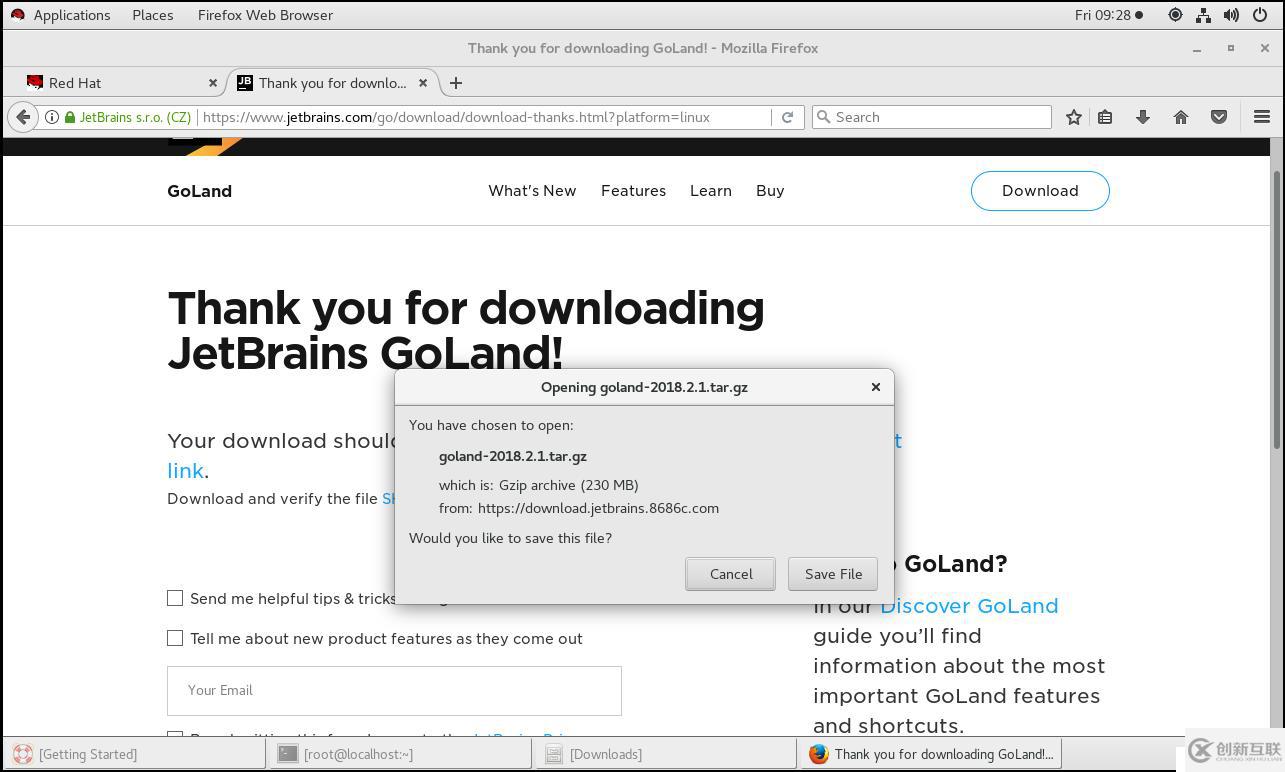Close the GoLand download tab
Screen dimensions: 1285x772
pos(423,83)
